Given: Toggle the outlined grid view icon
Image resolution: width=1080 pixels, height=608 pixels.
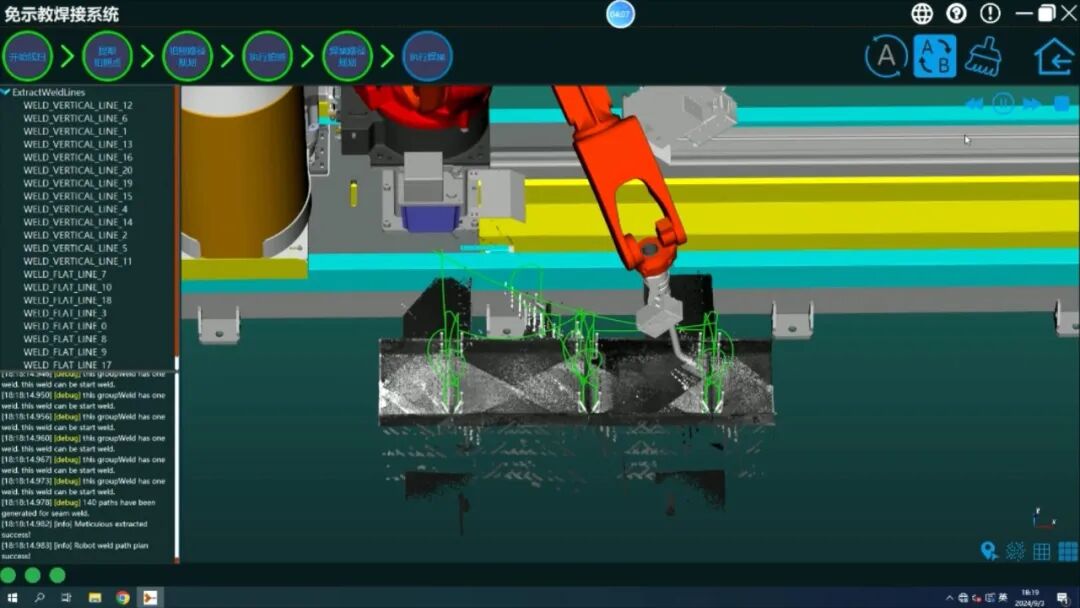Looking at the screenshot, I should (1041, 551).
